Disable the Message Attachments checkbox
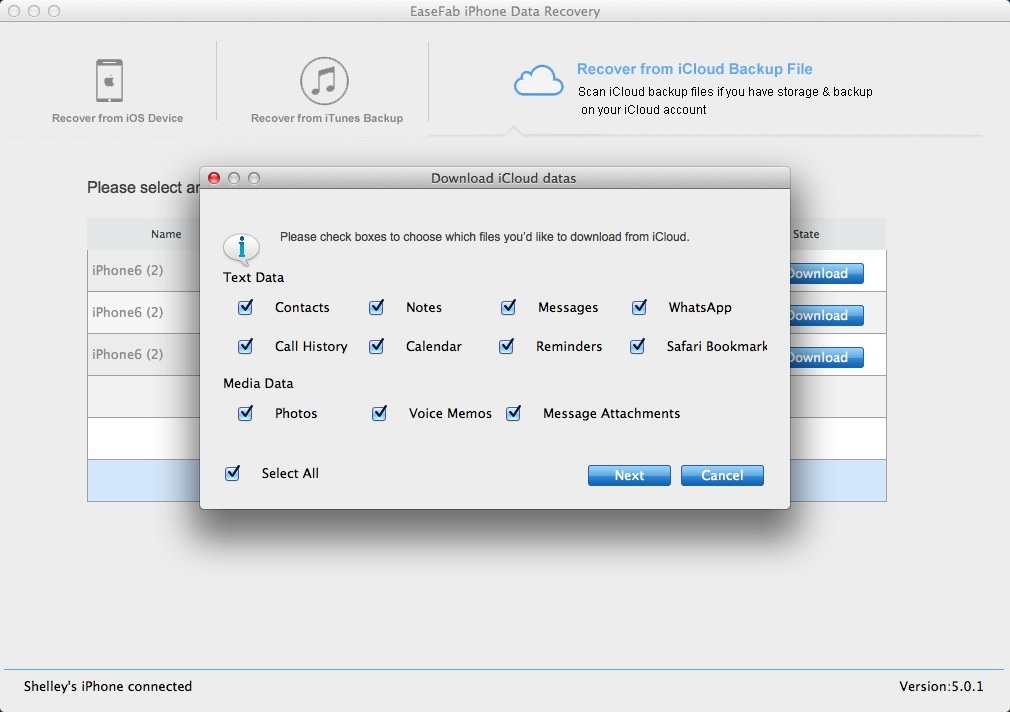This screenshot has width=1010, height=712. pos(513,413)
